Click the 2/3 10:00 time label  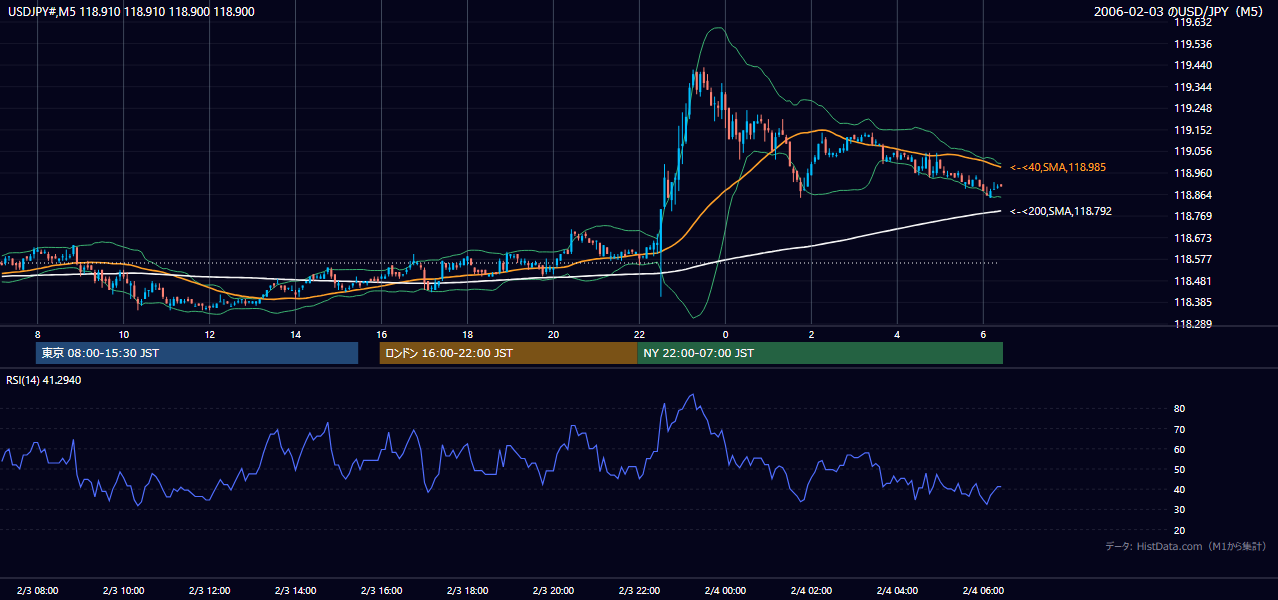click(x=123, y=590)
